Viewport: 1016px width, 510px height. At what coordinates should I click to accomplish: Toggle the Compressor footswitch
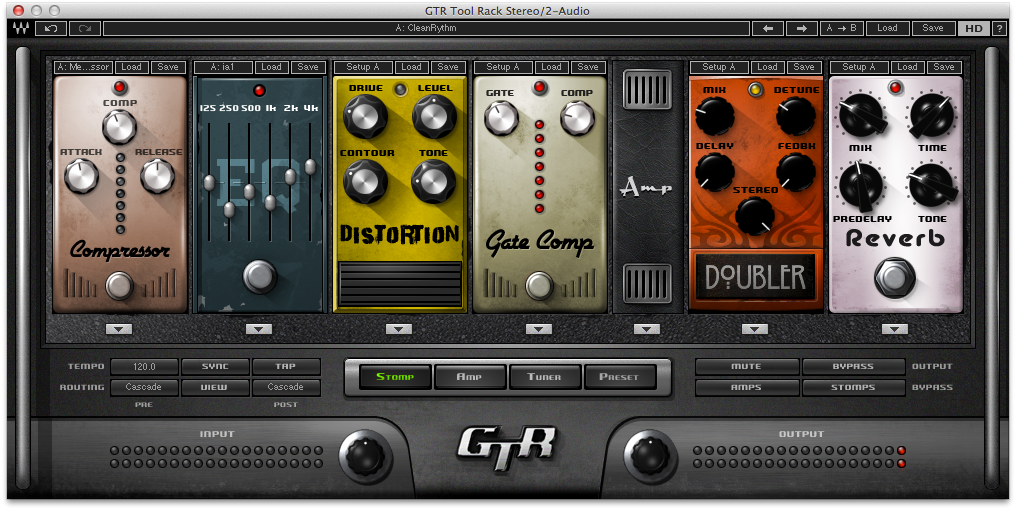coord(119,286)
